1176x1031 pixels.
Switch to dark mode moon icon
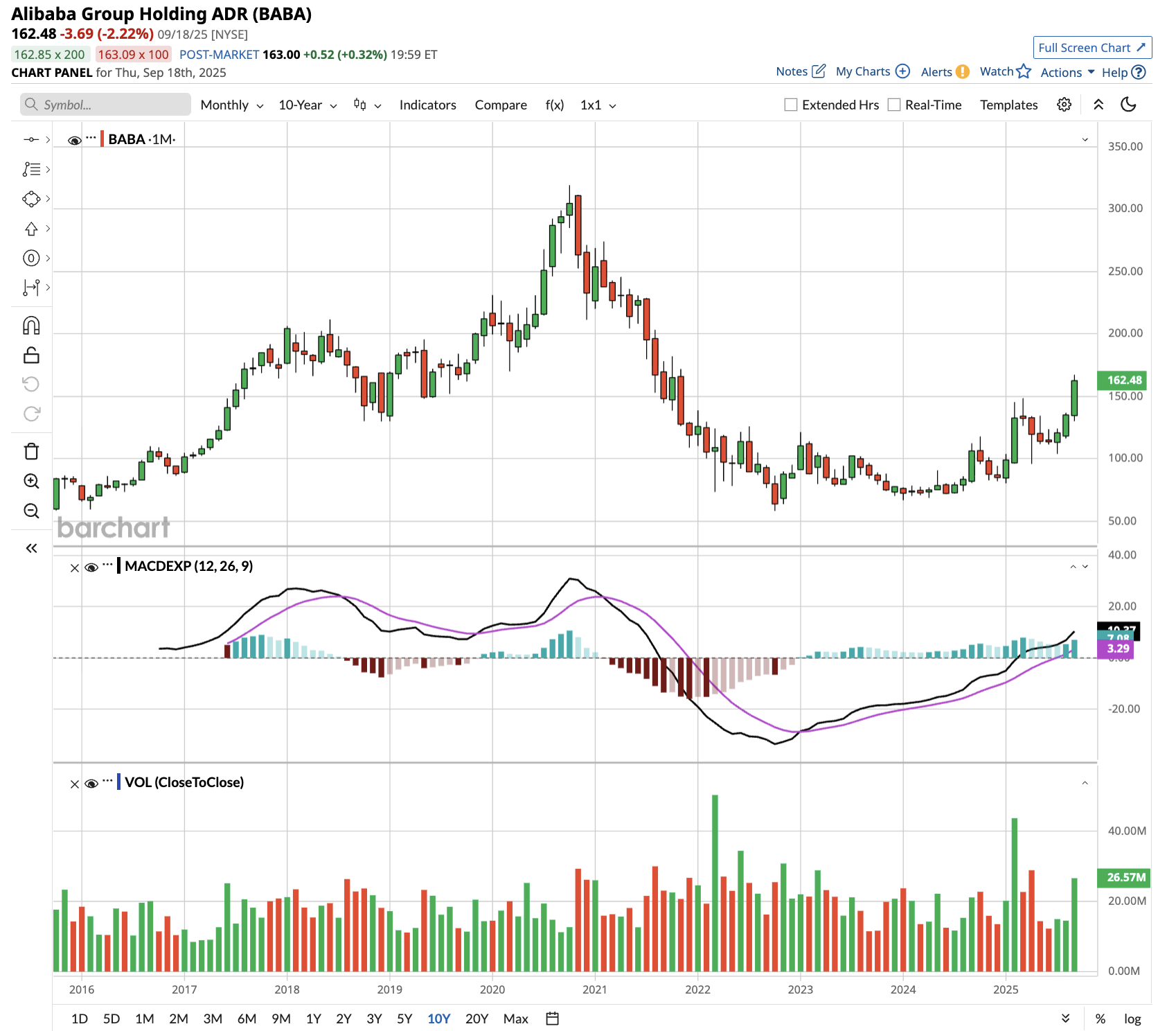tap(1128, 105)
